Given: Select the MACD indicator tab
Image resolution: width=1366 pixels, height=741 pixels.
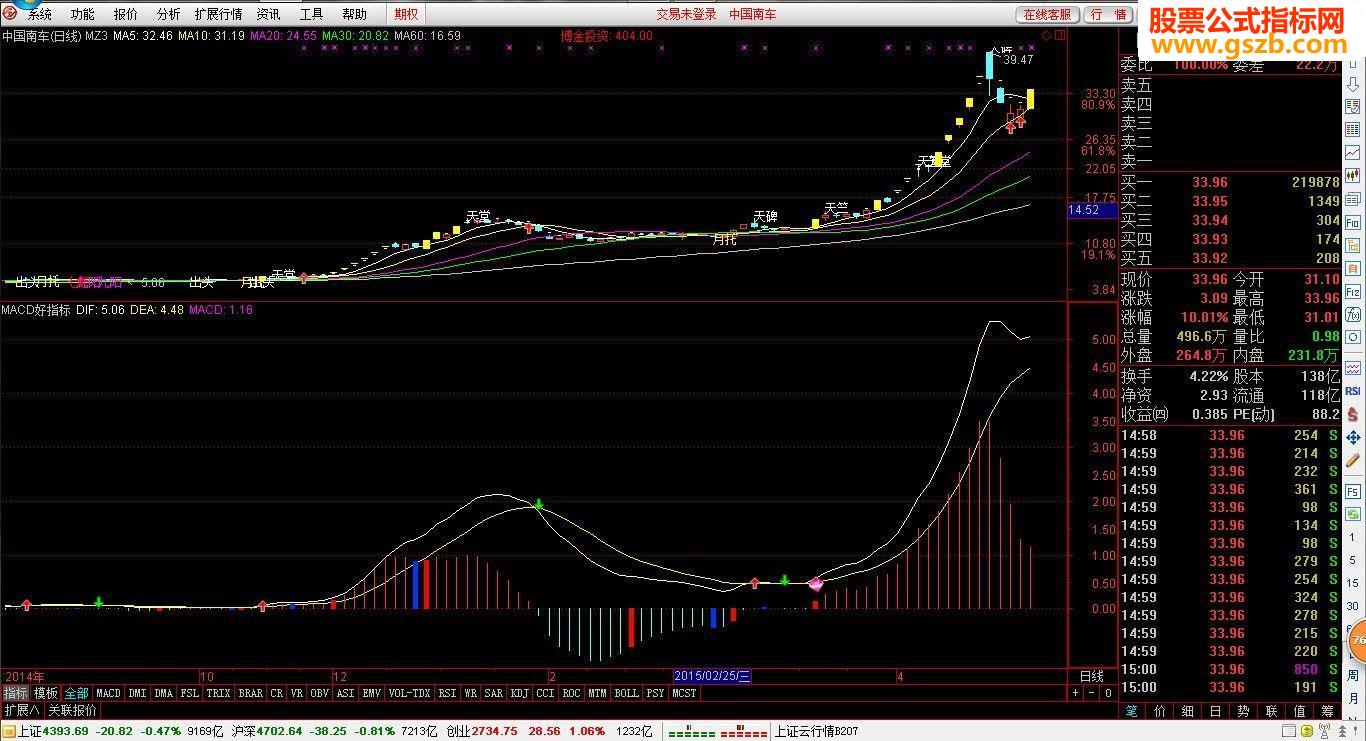Looking at the screenshot, I should click(x=108, y=693).
